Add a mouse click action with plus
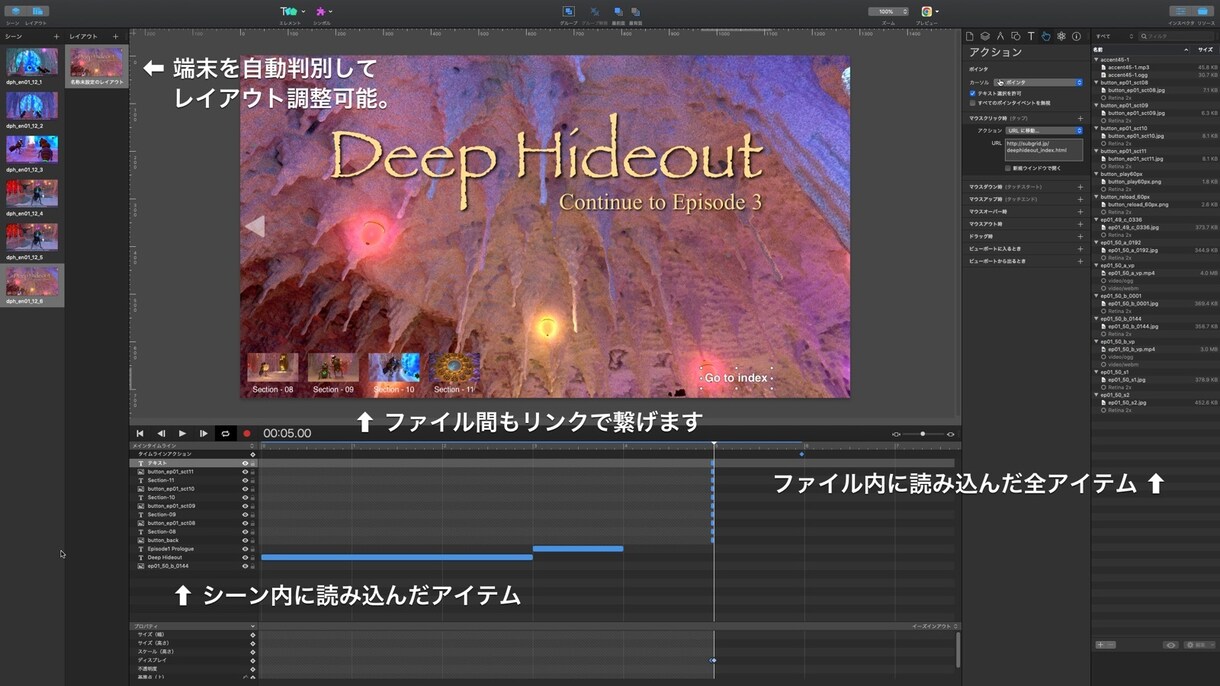 [x=1080, y=118]
